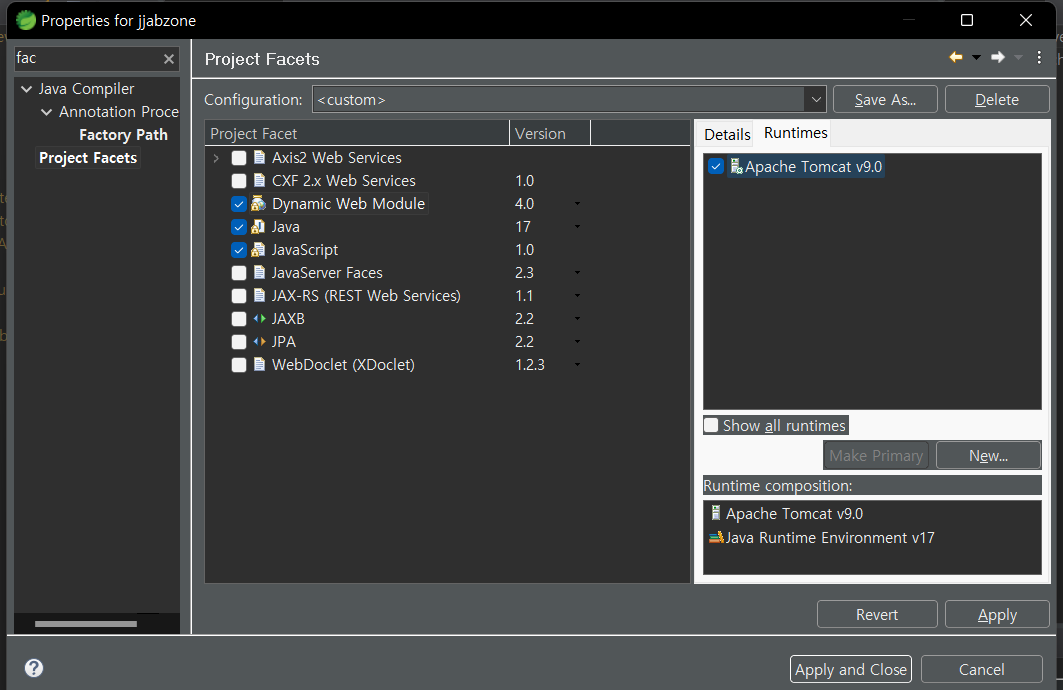The width and height of the screenshot is (1063, 690).
Task: Click the left tree horizontal scrollbar
Action: (86, 624)
